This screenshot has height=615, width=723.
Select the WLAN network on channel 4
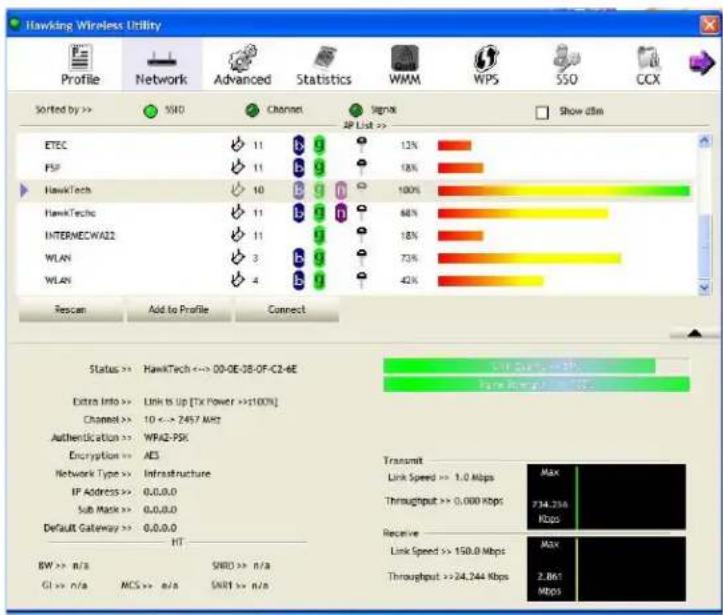tap(356, 280)
